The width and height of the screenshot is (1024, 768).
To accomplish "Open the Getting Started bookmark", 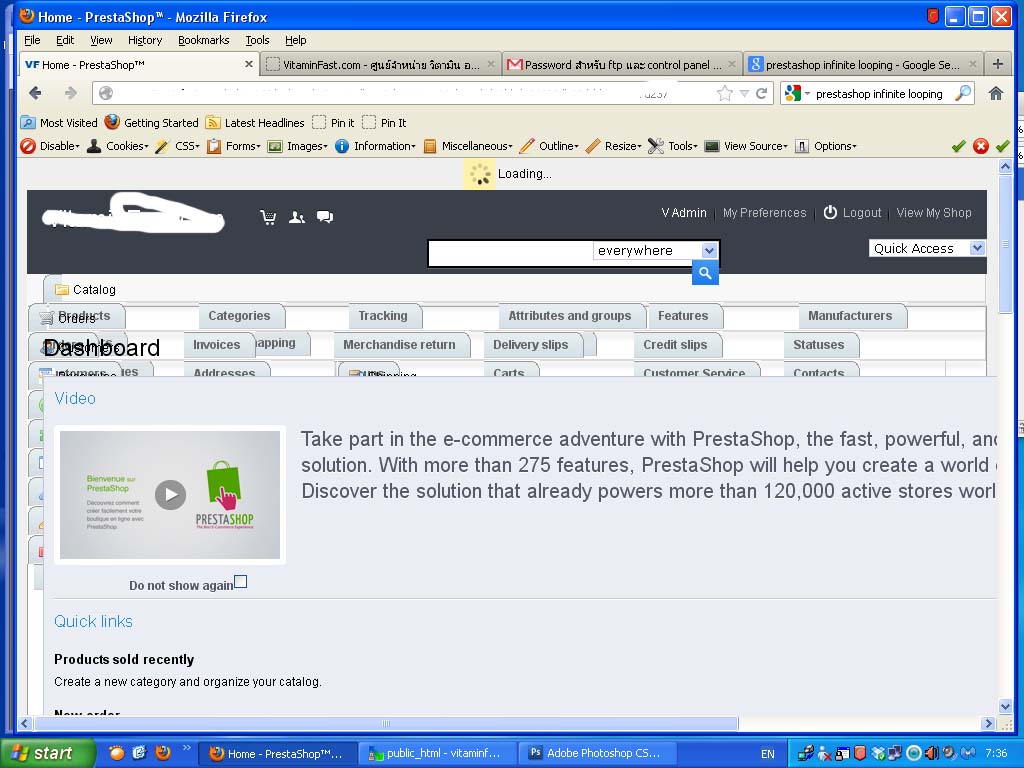I will pos(152,123).
